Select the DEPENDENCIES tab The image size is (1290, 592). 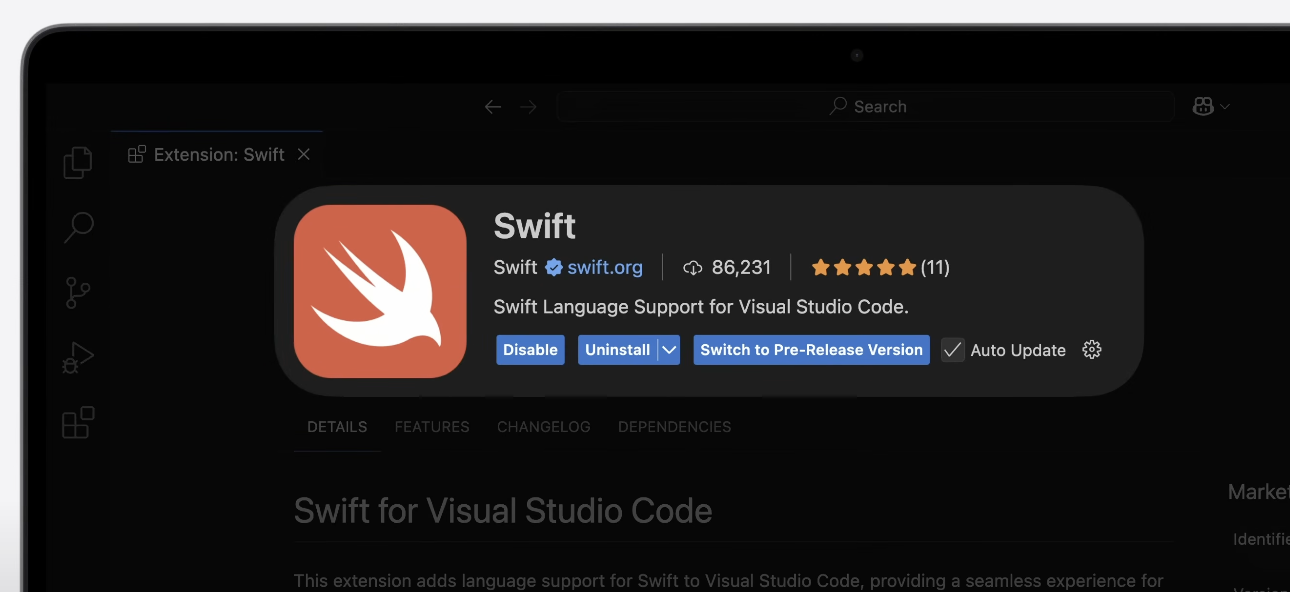(x=675, y=427)
